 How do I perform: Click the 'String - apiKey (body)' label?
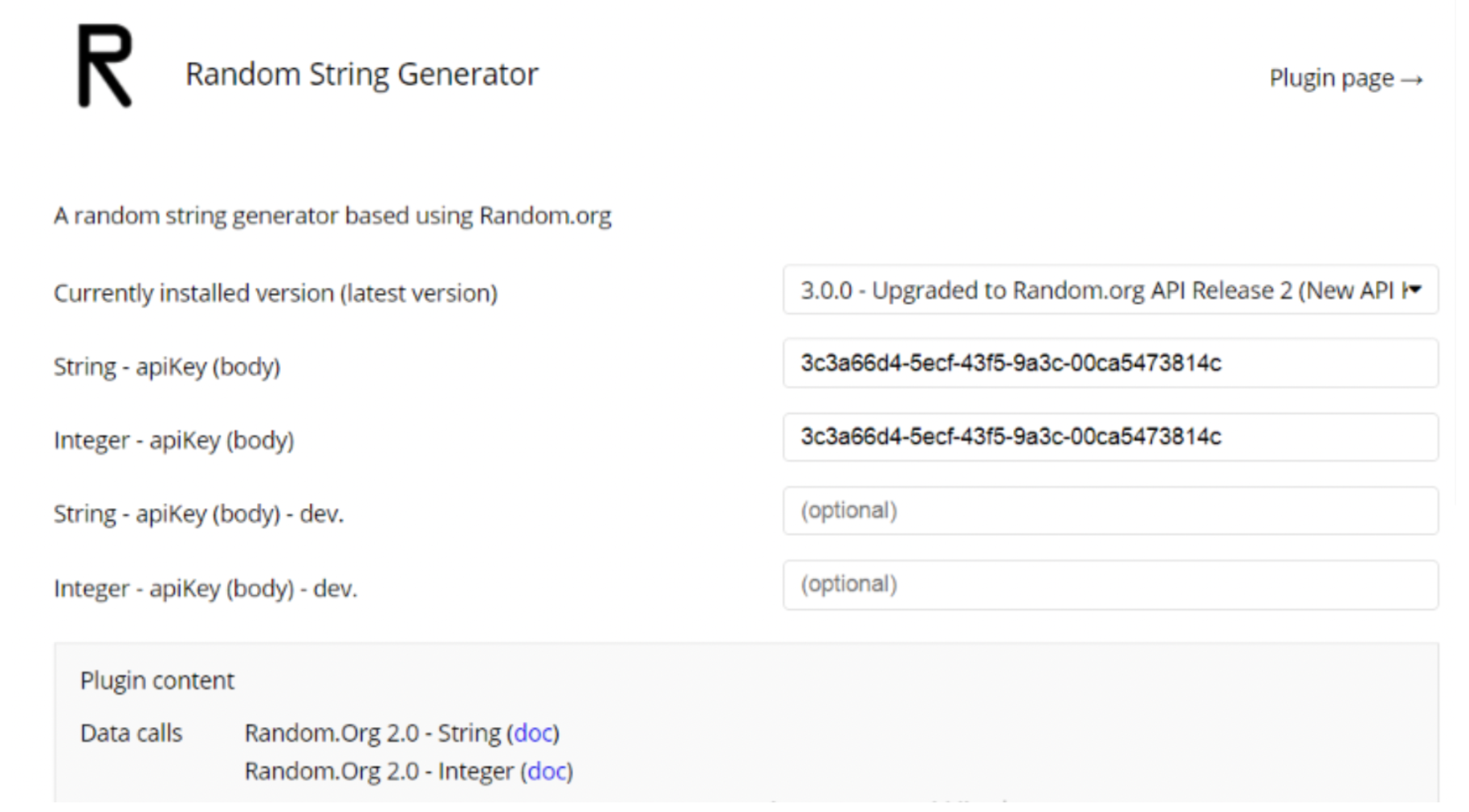coord(167,367)
